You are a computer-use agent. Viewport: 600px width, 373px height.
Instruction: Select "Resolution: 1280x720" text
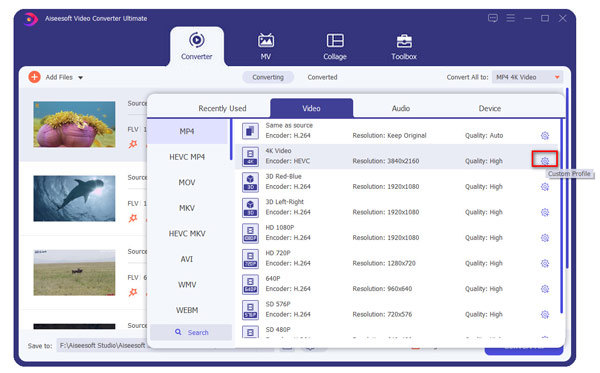384,263
